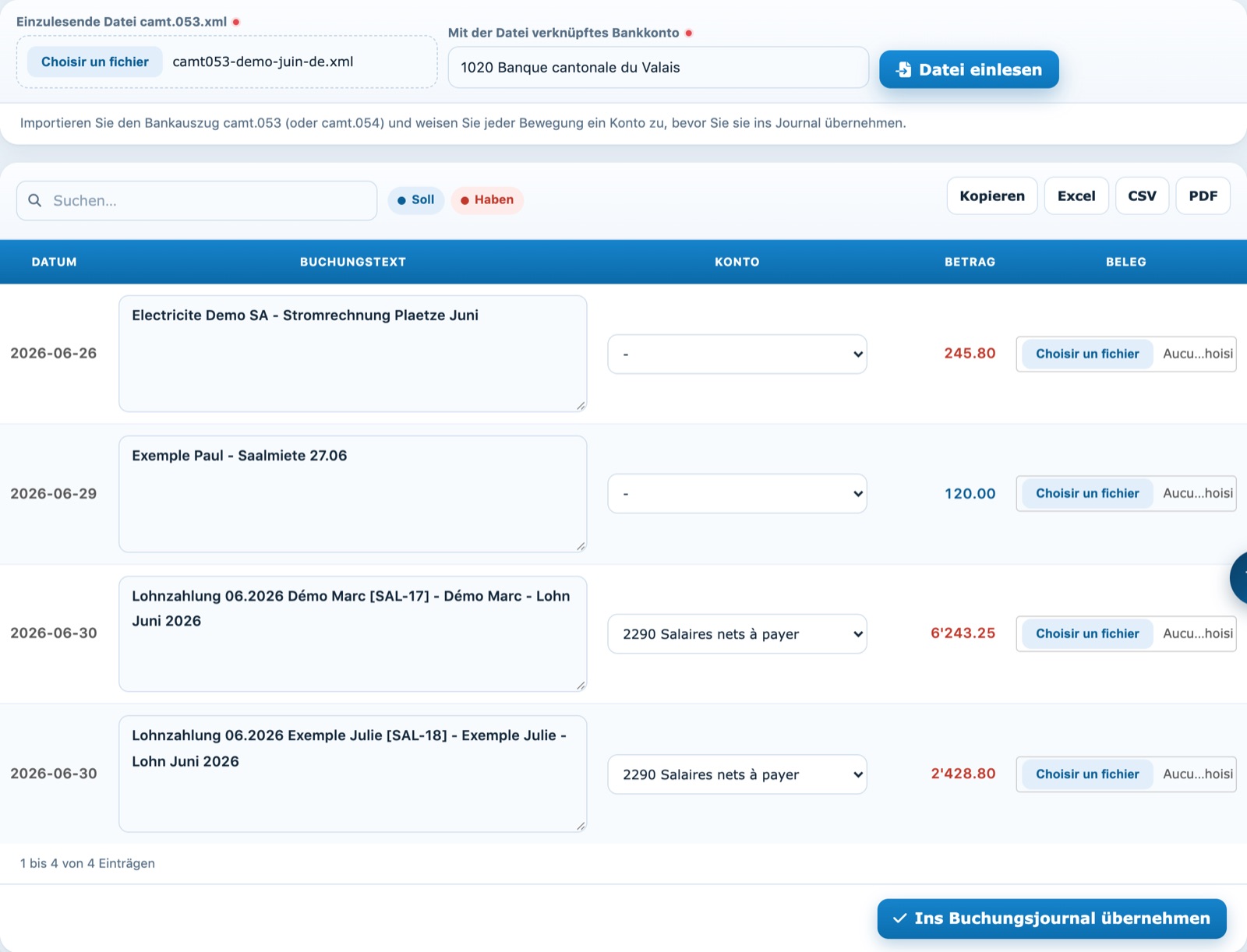Download the table via the CSV button
Viewport: 1247px width, 952px height.
click(1142, 196)
